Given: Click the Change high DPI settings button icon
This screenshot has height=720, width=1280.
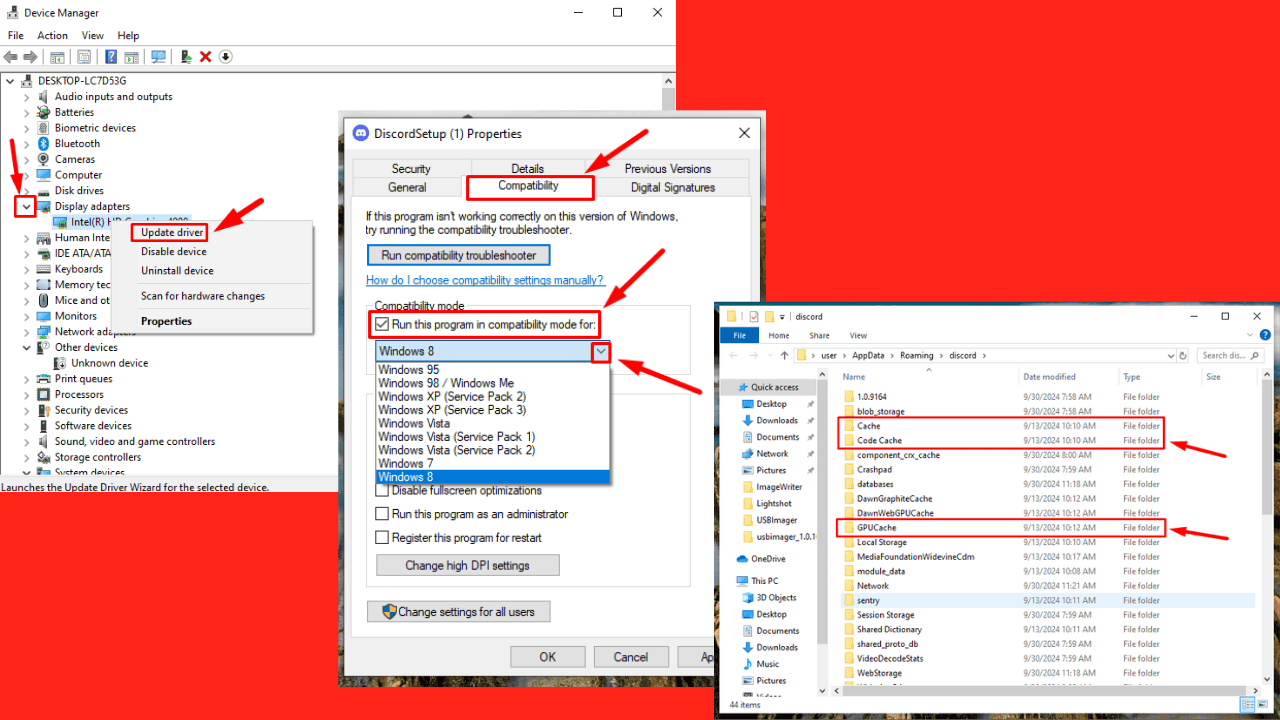Looking at the screenshot, I should [466, 565].
